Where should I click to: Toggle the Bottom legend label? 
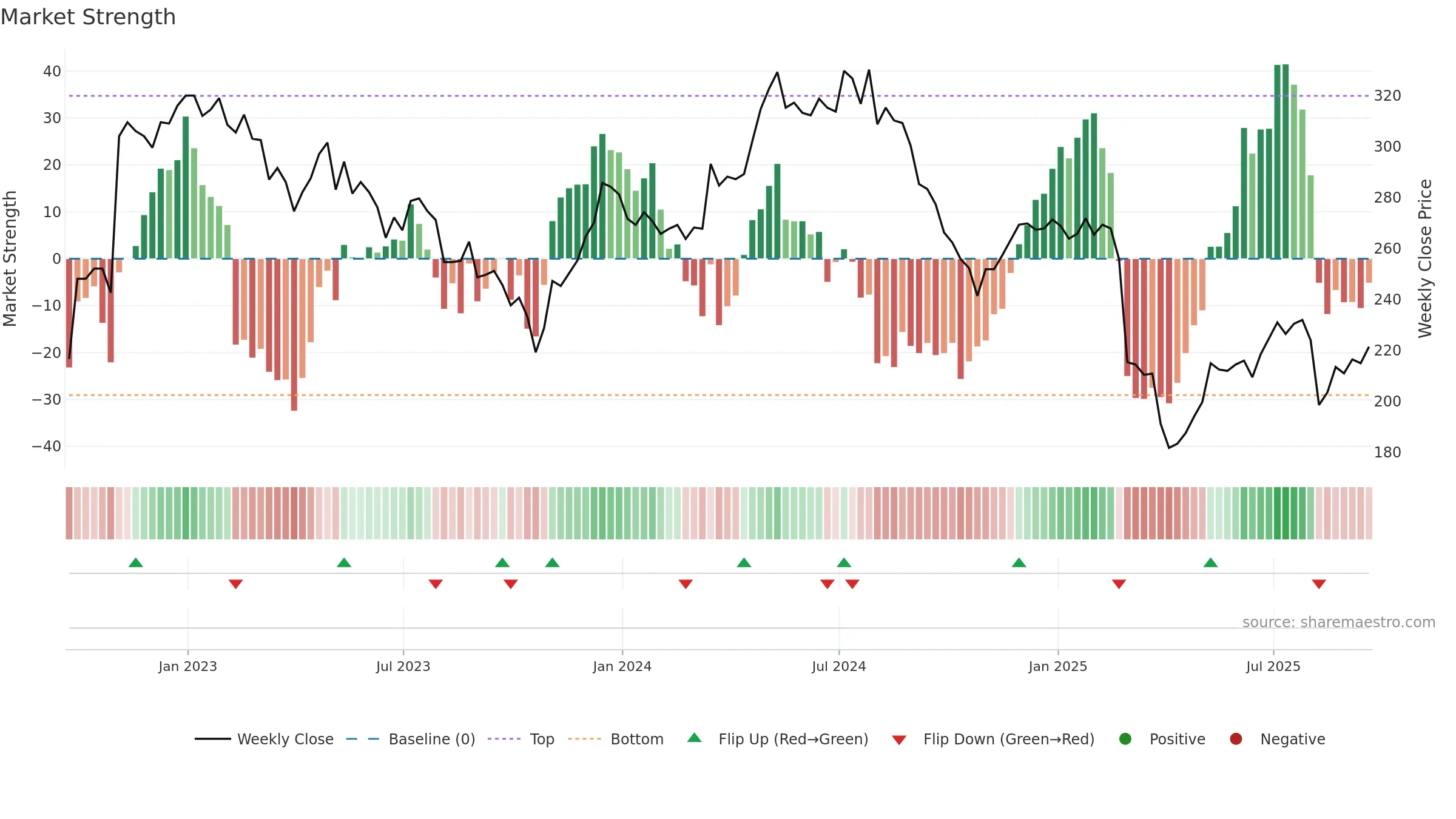pos(637,740)
